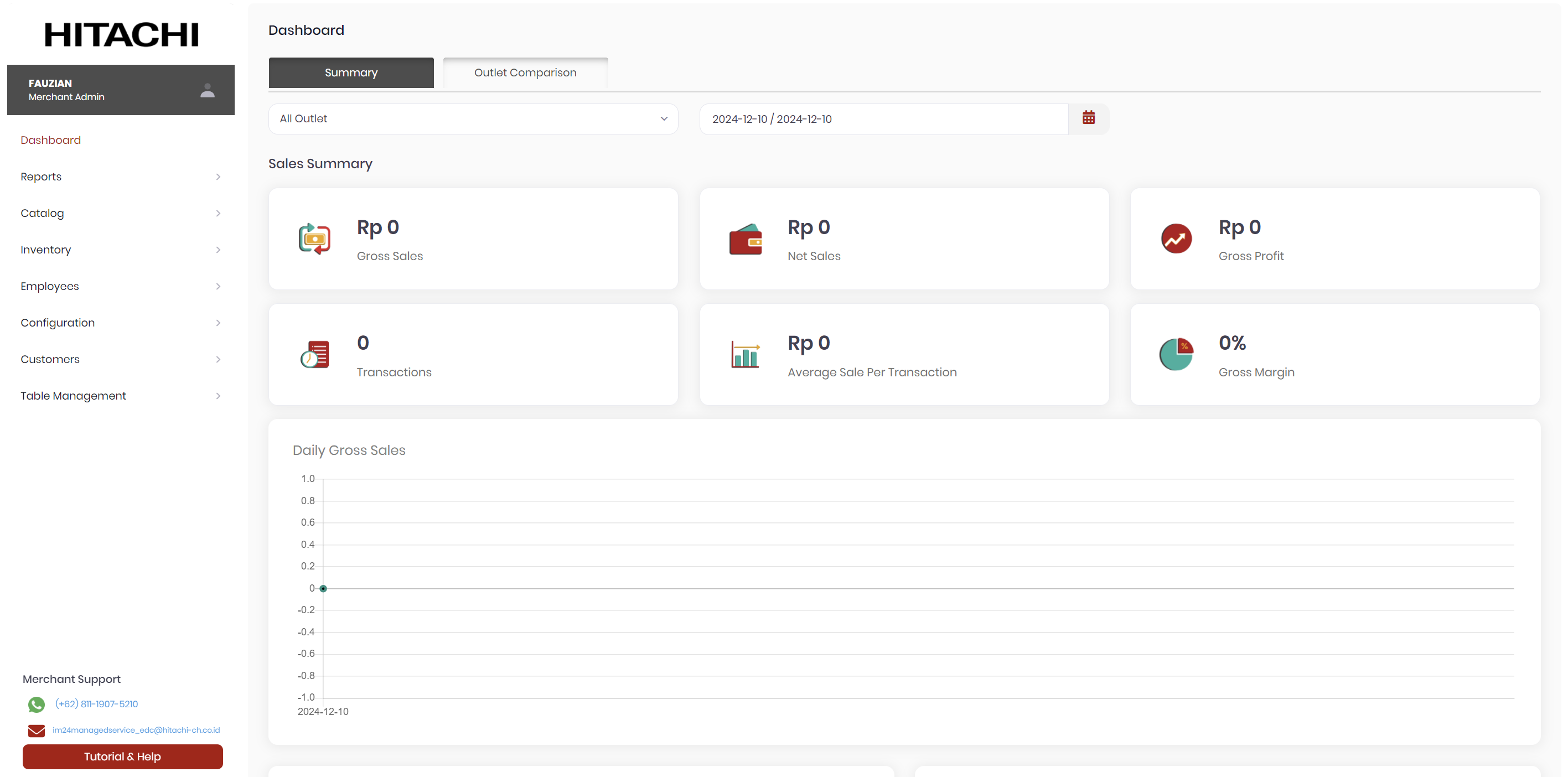Click the calendar date picker icon
Viewport: 1568px width, 777px height.
1088,118
